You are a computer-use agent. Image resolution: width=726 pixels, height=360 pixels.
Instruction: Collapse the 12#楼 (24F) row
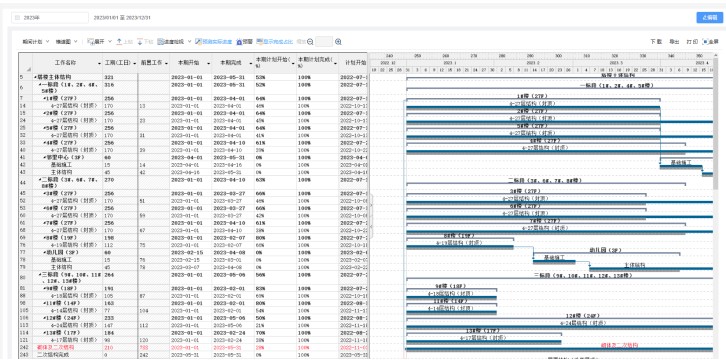pos(44,317)
